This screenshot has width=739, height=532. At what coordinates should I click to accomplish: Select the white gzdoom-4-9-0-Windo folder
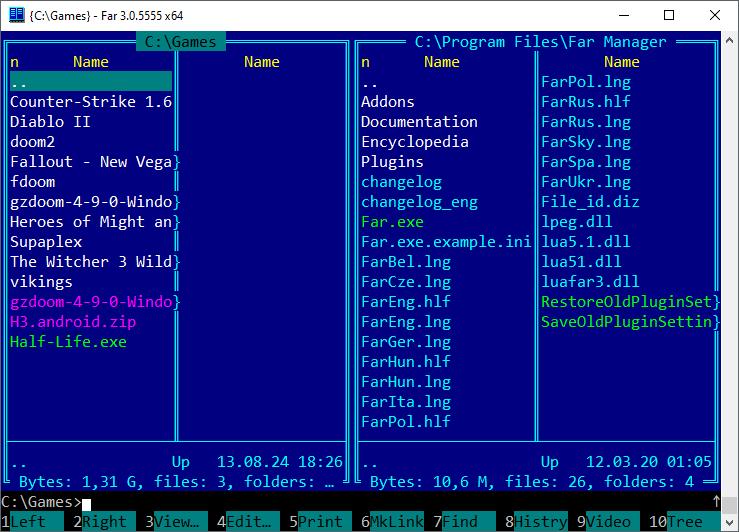tap(91, 202)
